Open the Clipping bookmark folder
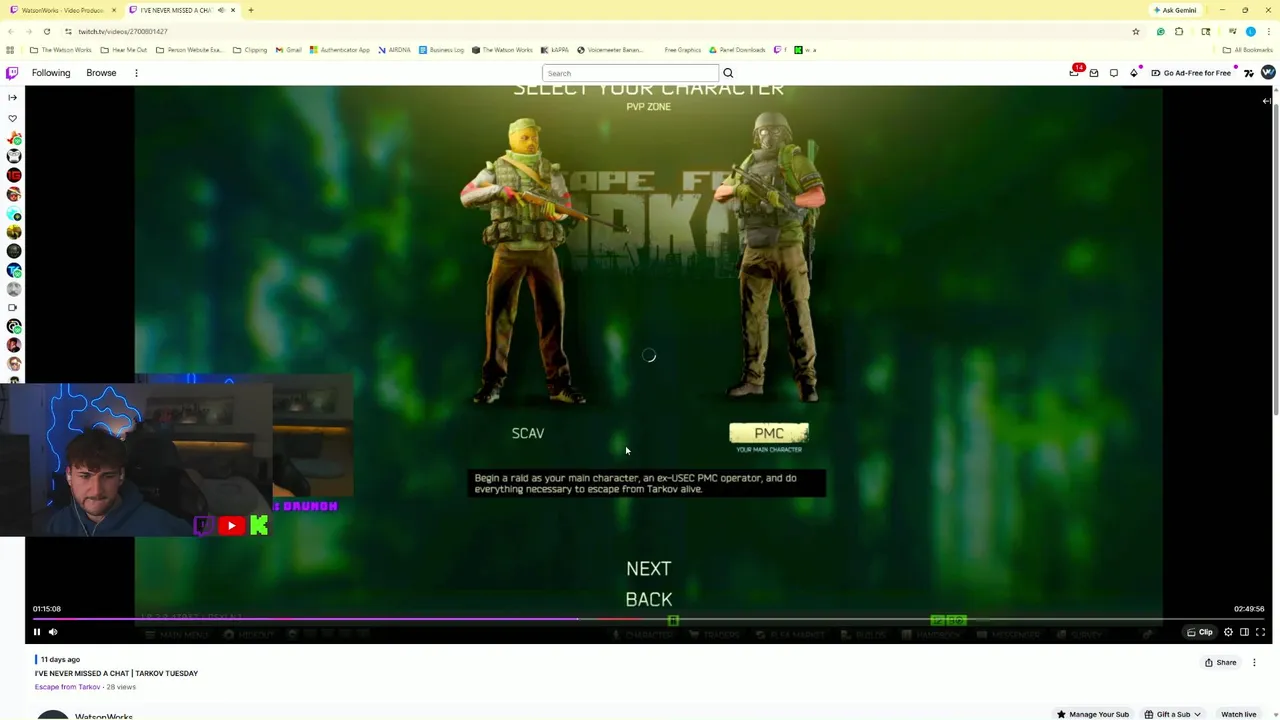Screen dimensions: 1280x720 pos(250,50)
